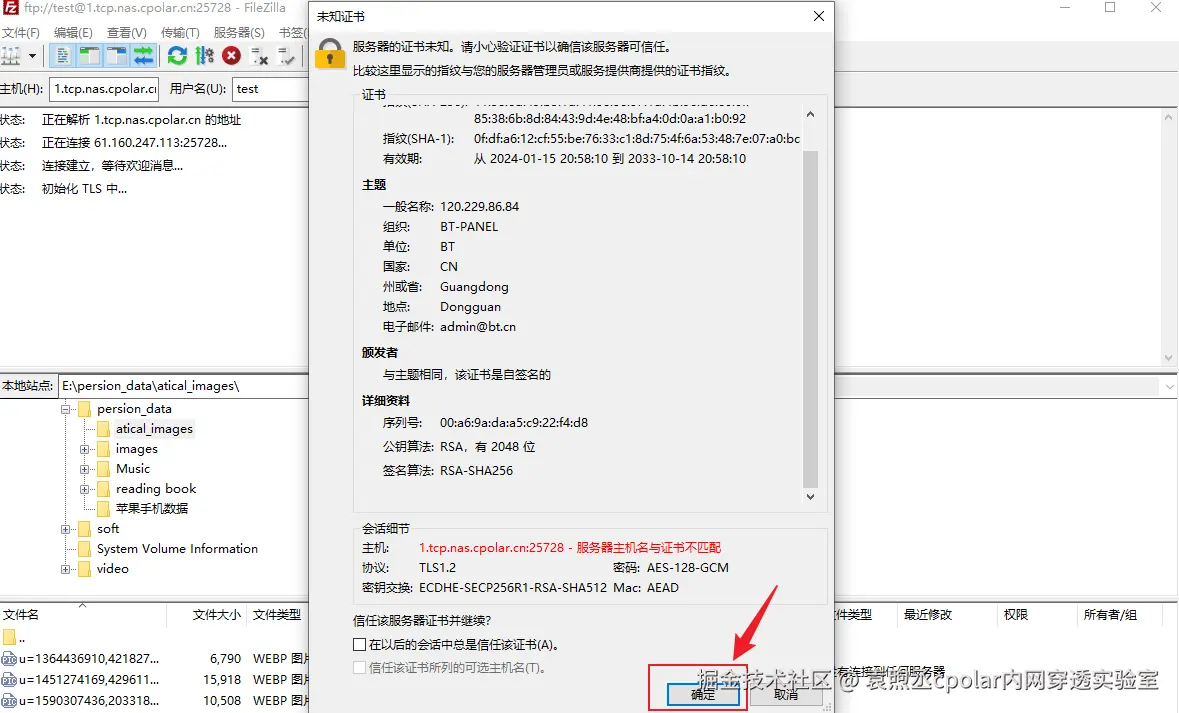Click the 本地站点 path field

[x=183, y=386]
